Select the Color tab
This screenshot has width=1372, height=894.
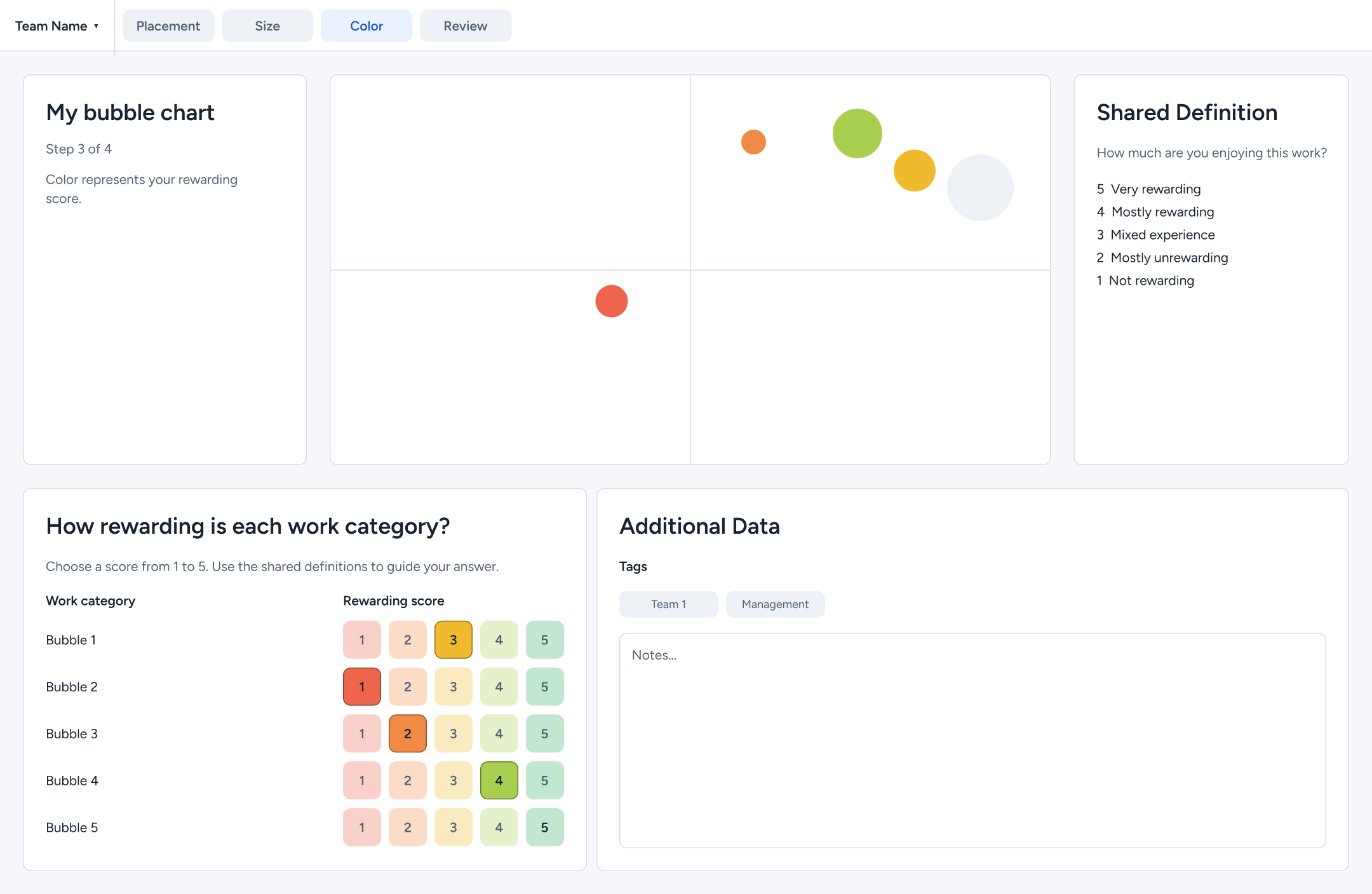click(x=367, y=26)
